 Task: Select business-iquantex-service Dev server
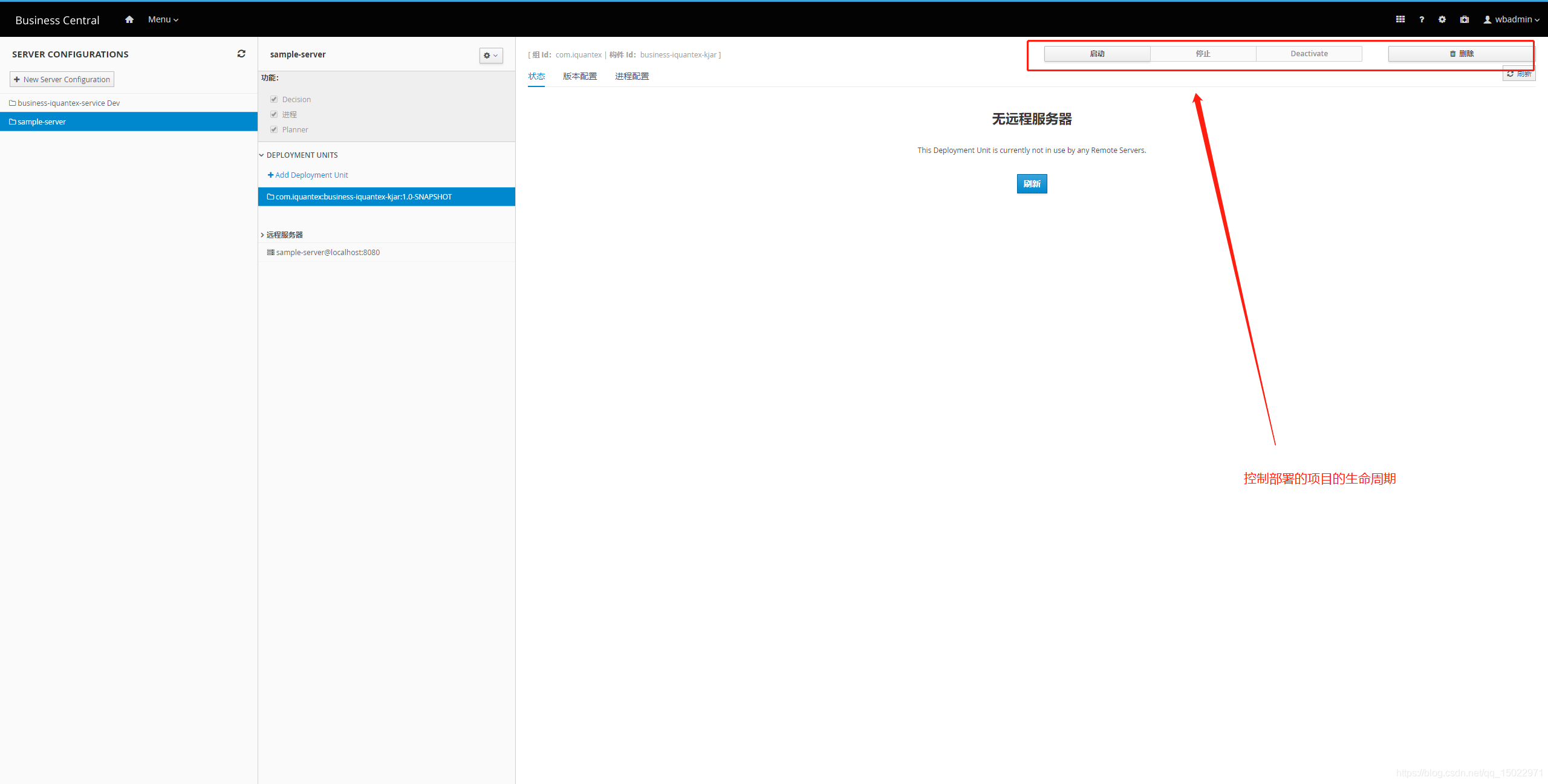pyautogui.click(x=68, y=103)
